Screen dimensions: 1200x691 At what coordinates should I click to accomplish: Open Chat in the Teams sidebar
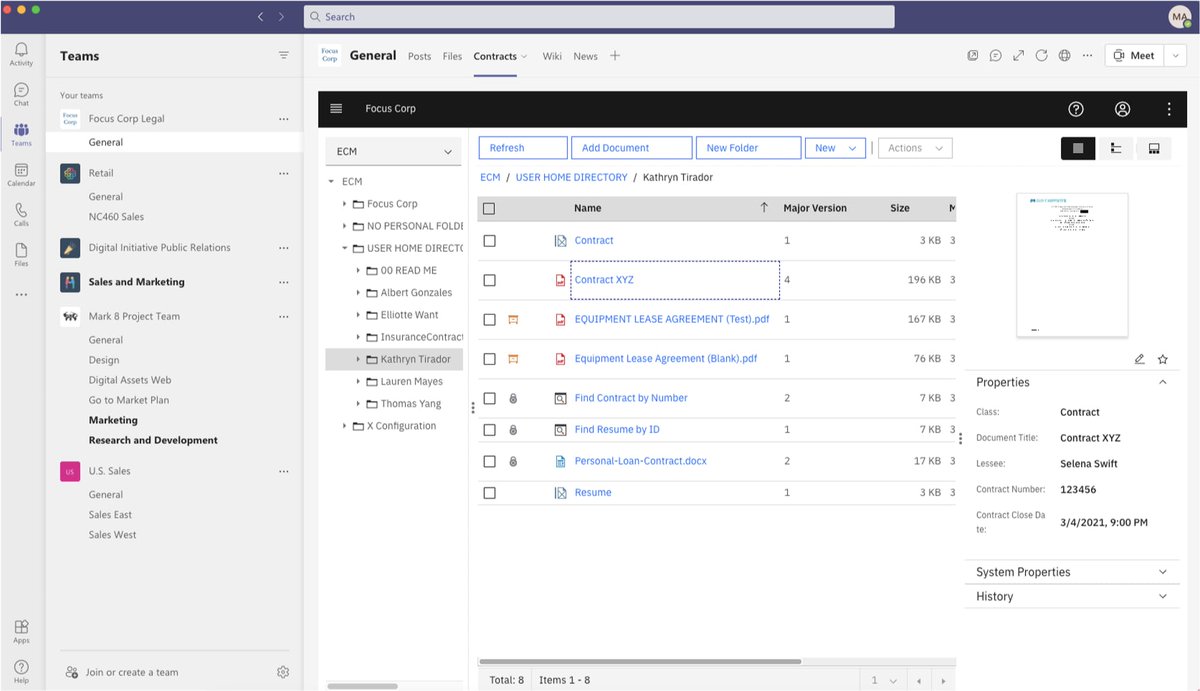(x=21, y=94)
